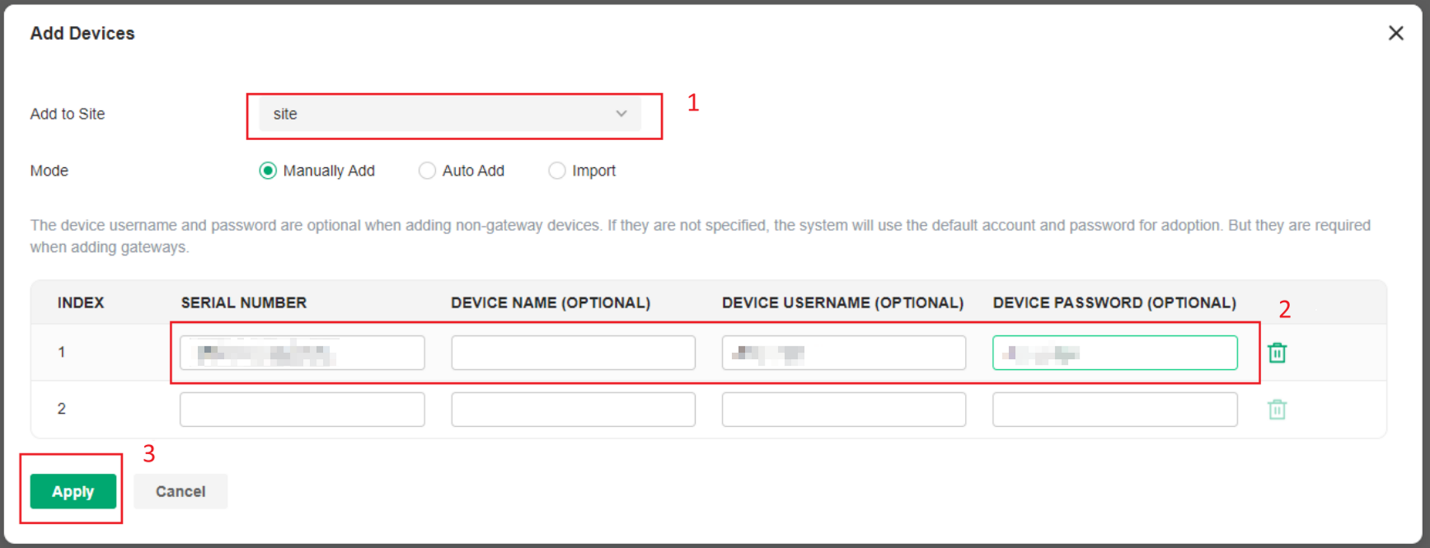Select the Manually Add mode
Image resolution: width=1430 pixels, height=548 pixels.
coord(268,171)
